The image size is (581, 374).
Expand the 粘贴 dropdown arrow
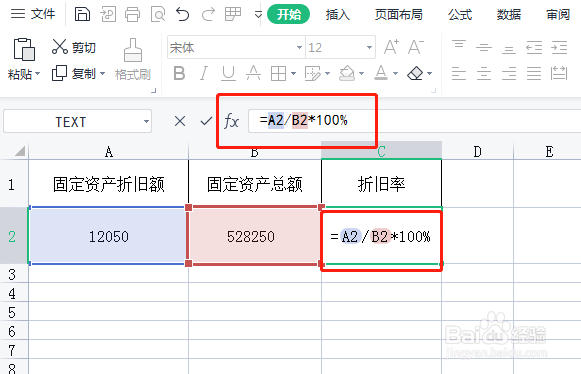point(37,74)
